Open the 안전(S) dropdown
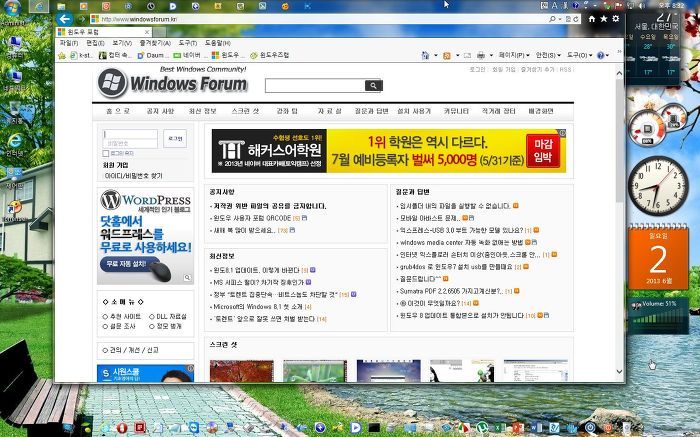The width and height of the screenshot is (700, 437). (548, 55)
